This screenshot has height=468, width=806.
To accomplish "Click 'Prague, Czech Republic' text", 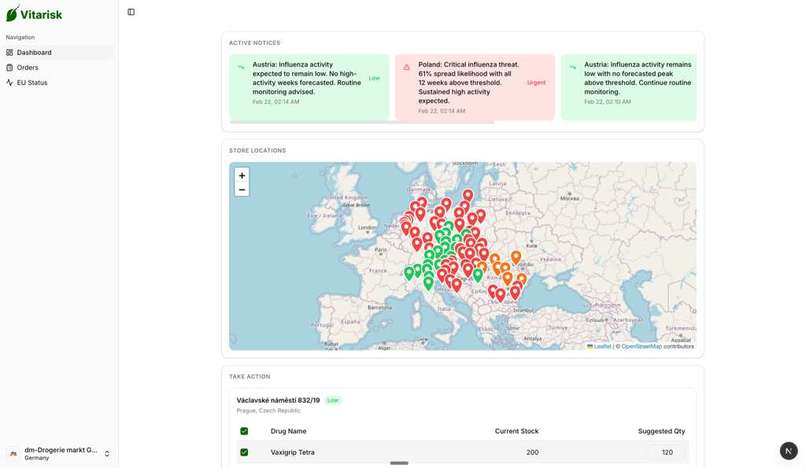I will 268,410.
